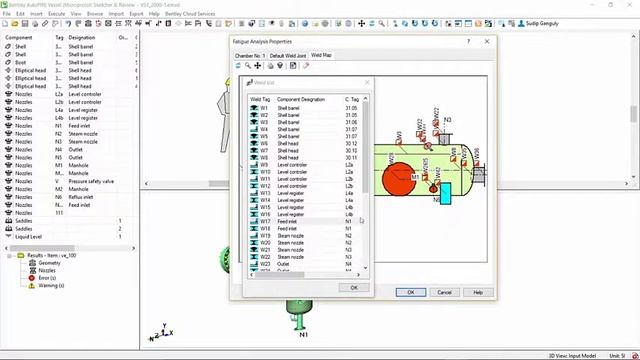Image resolution: width=640 pixels, height=360 pixels.
Task: Open the Insert menu
Action: [x=36, y=14]
